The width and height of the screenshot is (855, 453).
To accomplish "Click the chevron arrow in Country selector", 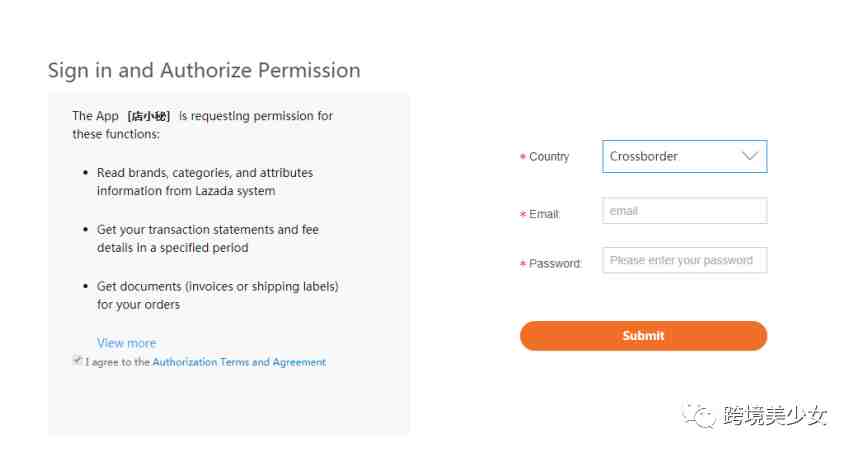I will 750,156.
